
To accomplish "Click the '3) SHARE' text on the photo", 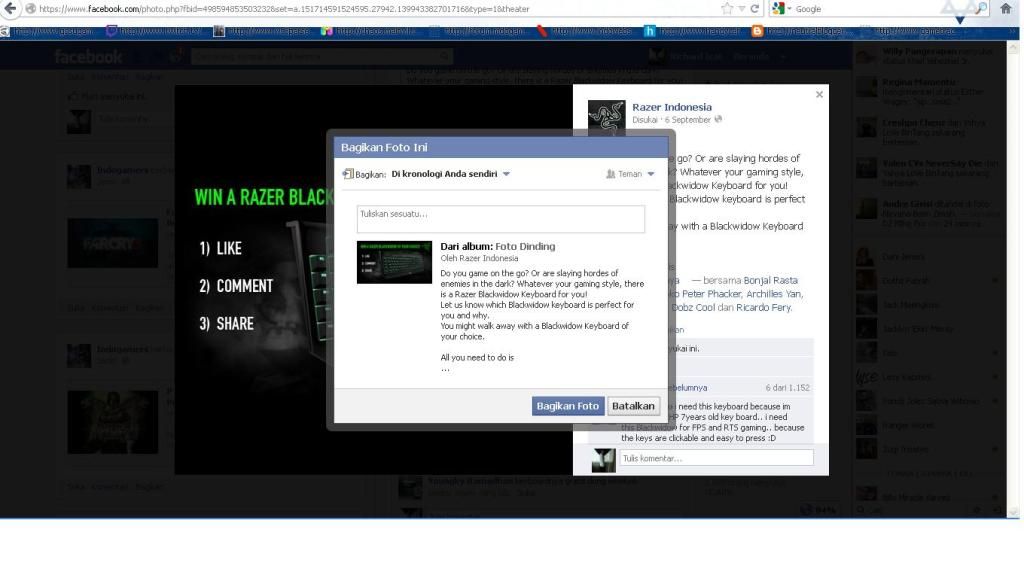I will click(227, 323).
